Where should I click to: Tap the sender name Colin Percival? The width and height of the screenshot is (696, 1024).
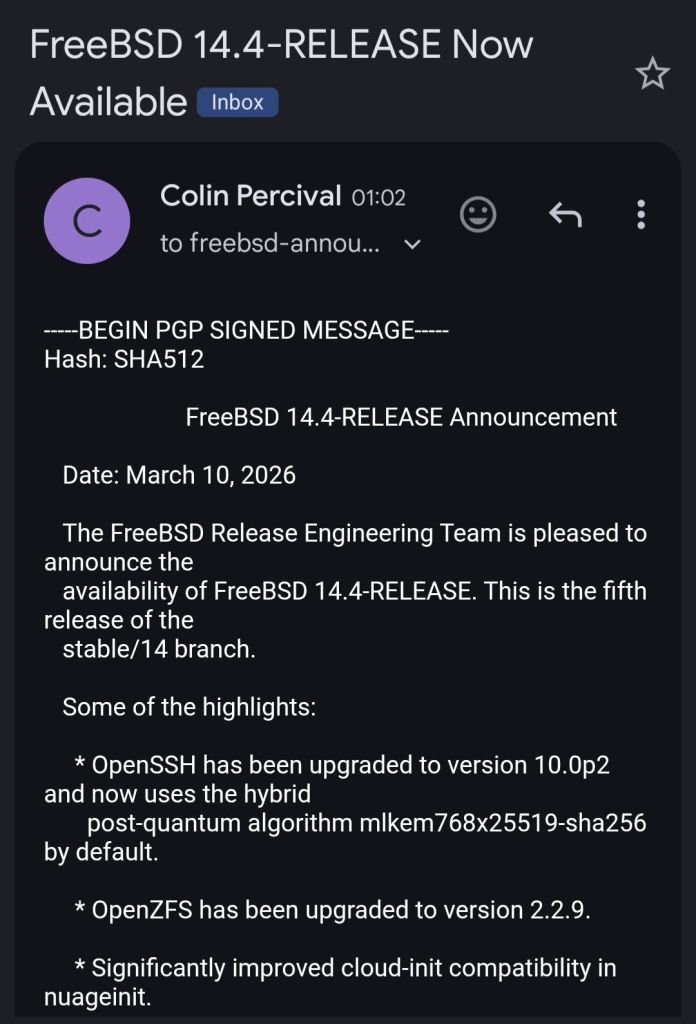[x=250, y=196]
